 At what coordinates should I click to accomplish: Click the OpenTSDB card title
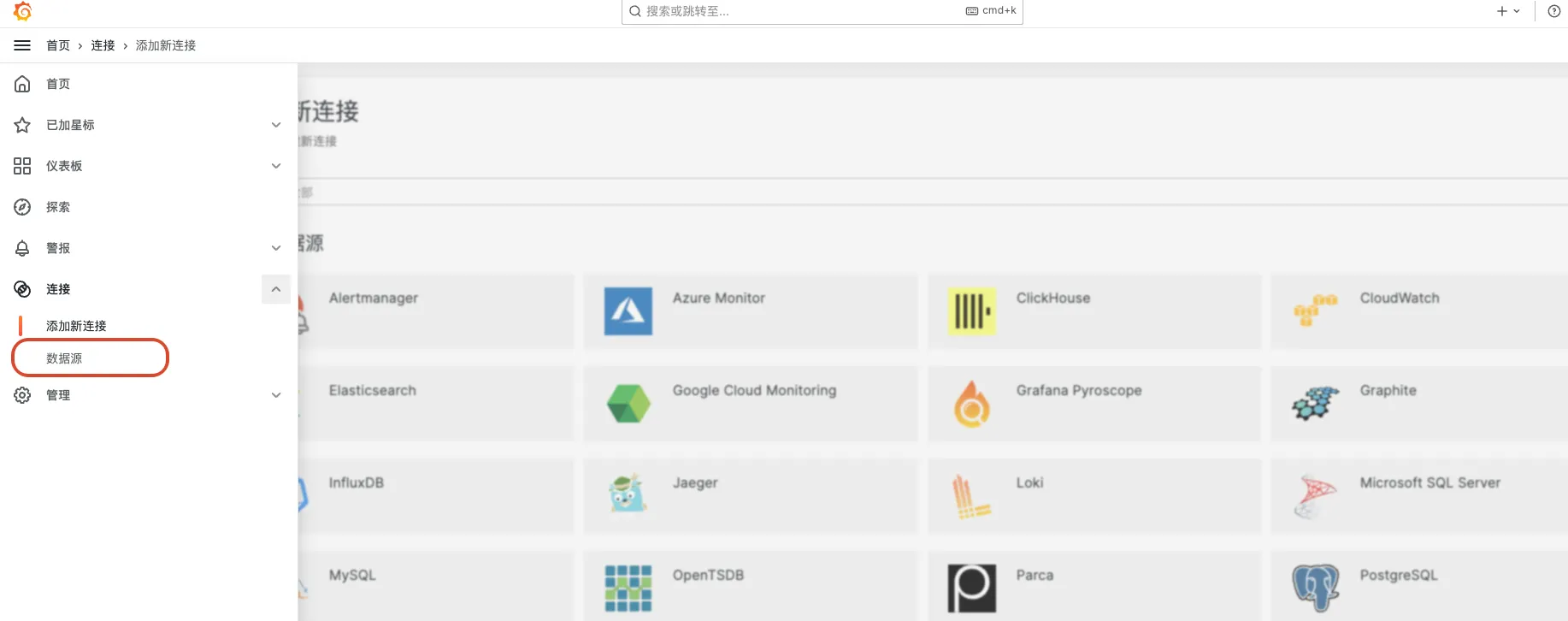click(708, 575)
